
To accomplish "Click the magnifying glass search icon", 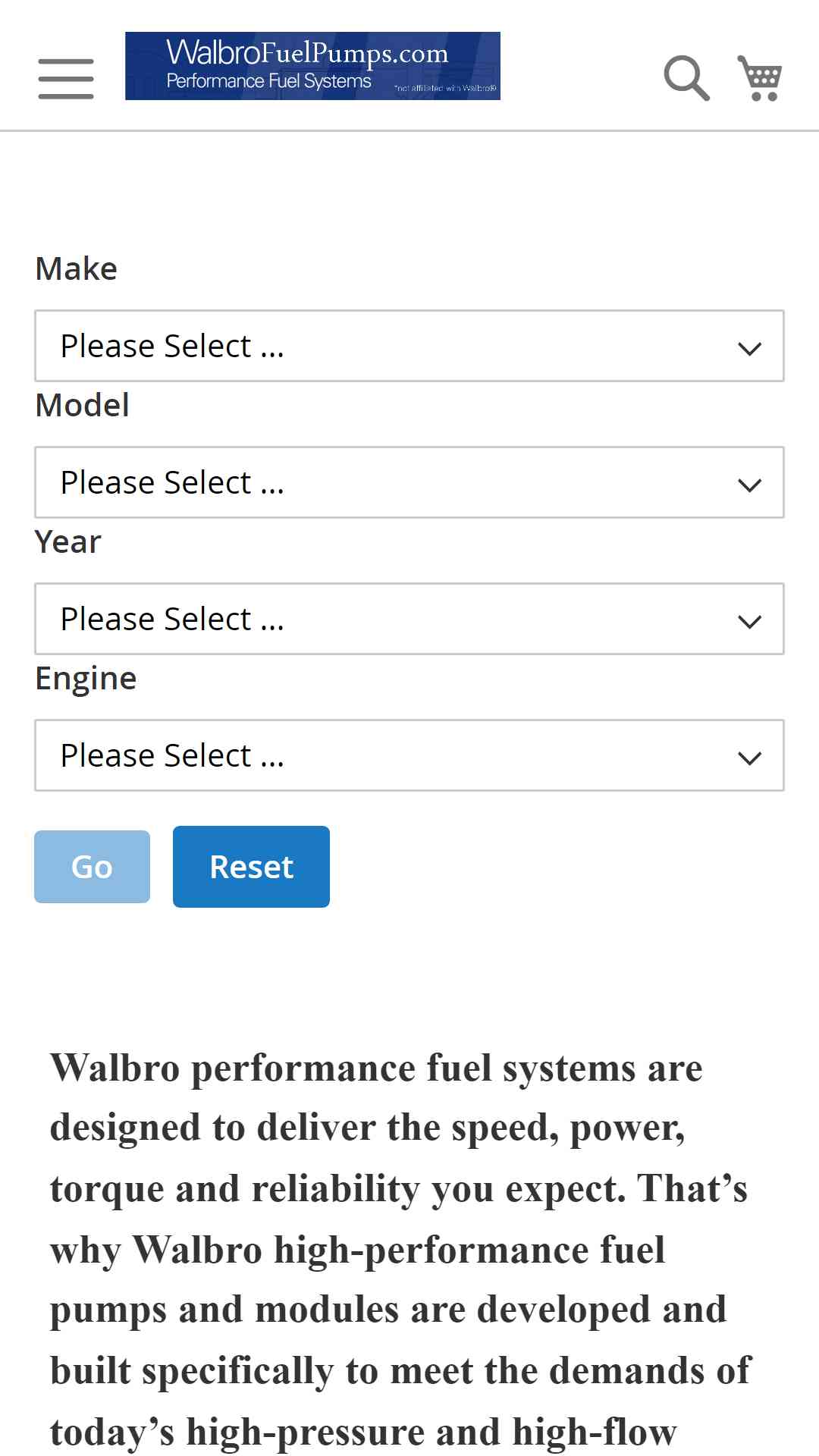I will [686, 78].
